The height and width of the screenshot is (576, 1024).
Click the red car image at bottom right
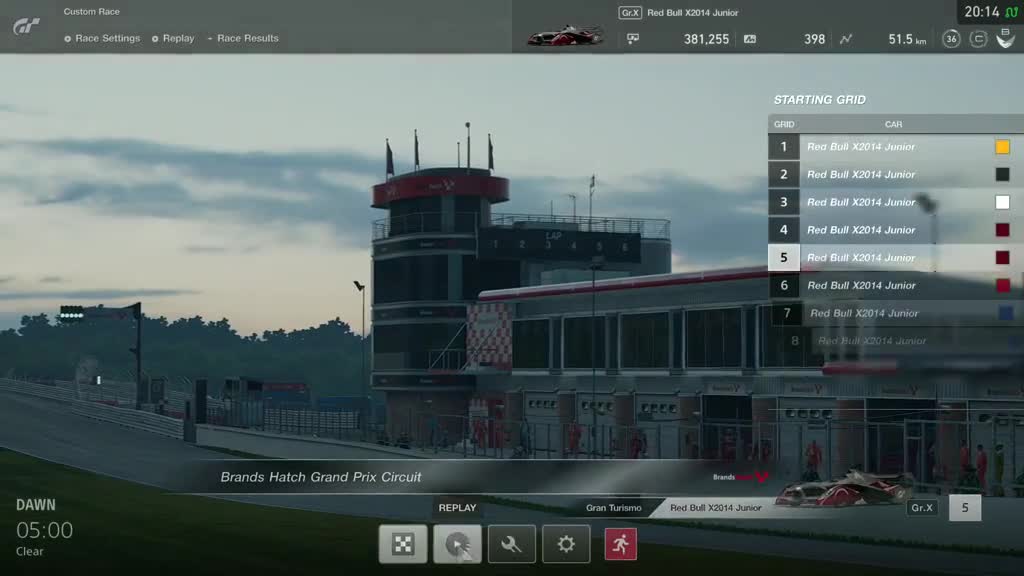pos(842,488)
